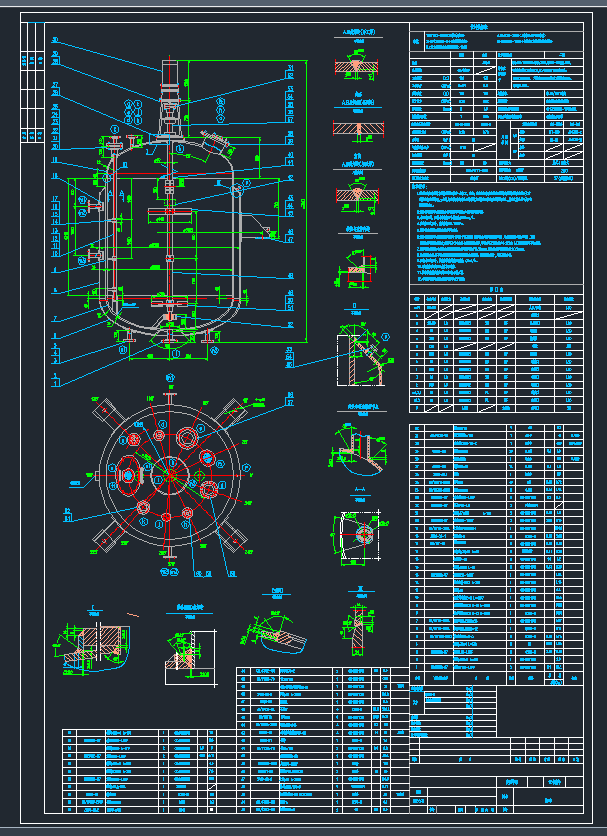Select the nozzle schedule table in the right column
The image size is (607, 836).
[x=495, y=352]
